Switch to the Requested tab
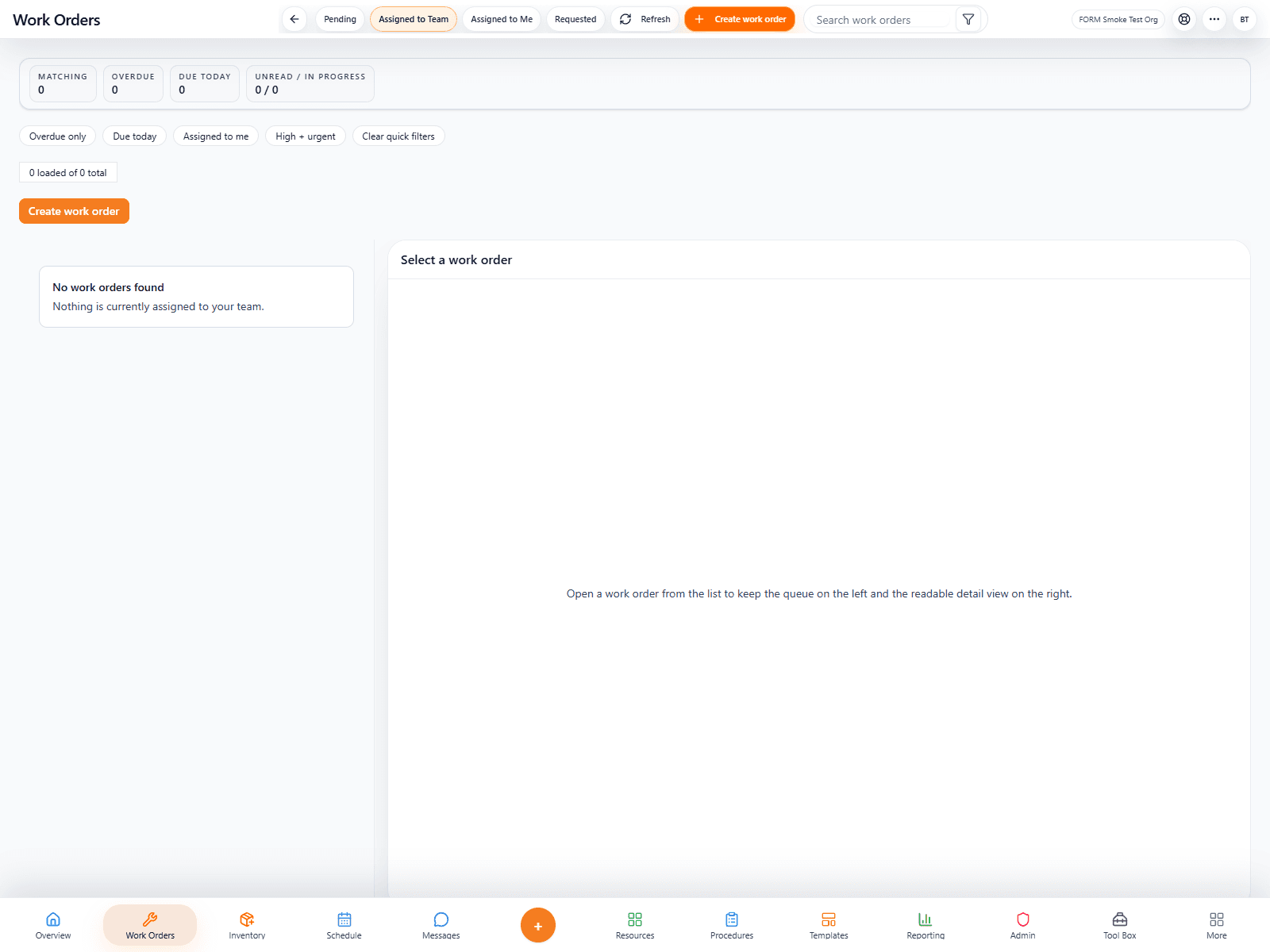 (x=575, y=19)
